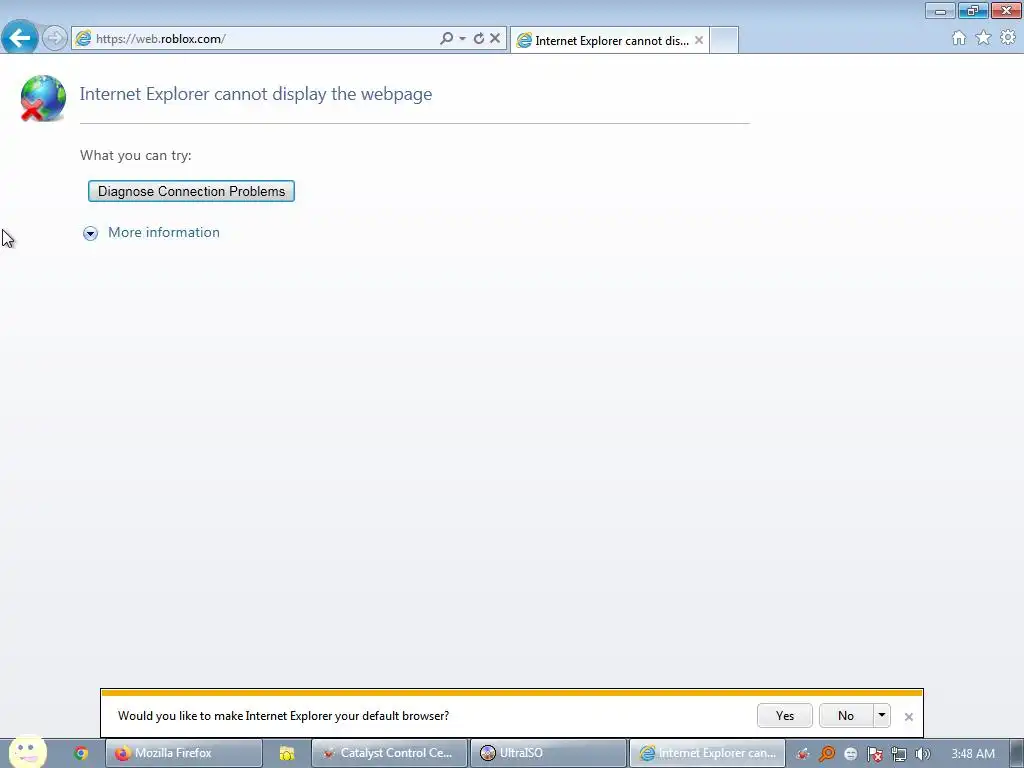Click the globe error icon

click(x=42, y=99)
